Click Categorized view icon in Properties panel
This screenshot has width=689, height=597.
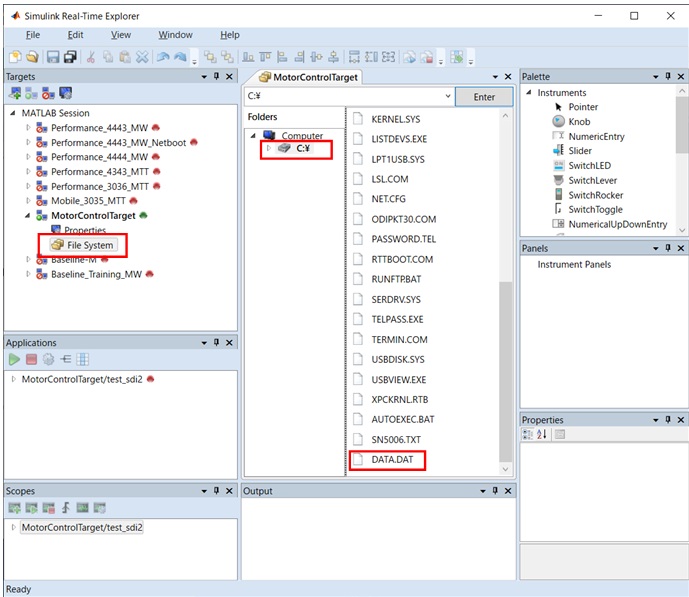[x=527, y=434]
